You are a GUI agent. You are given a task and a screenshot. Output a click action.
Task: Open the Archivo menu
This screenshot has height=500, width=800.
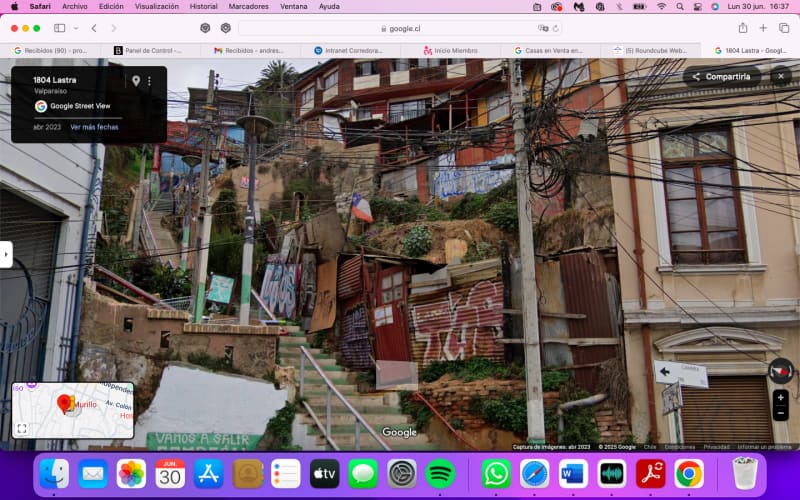coord(74,7)
